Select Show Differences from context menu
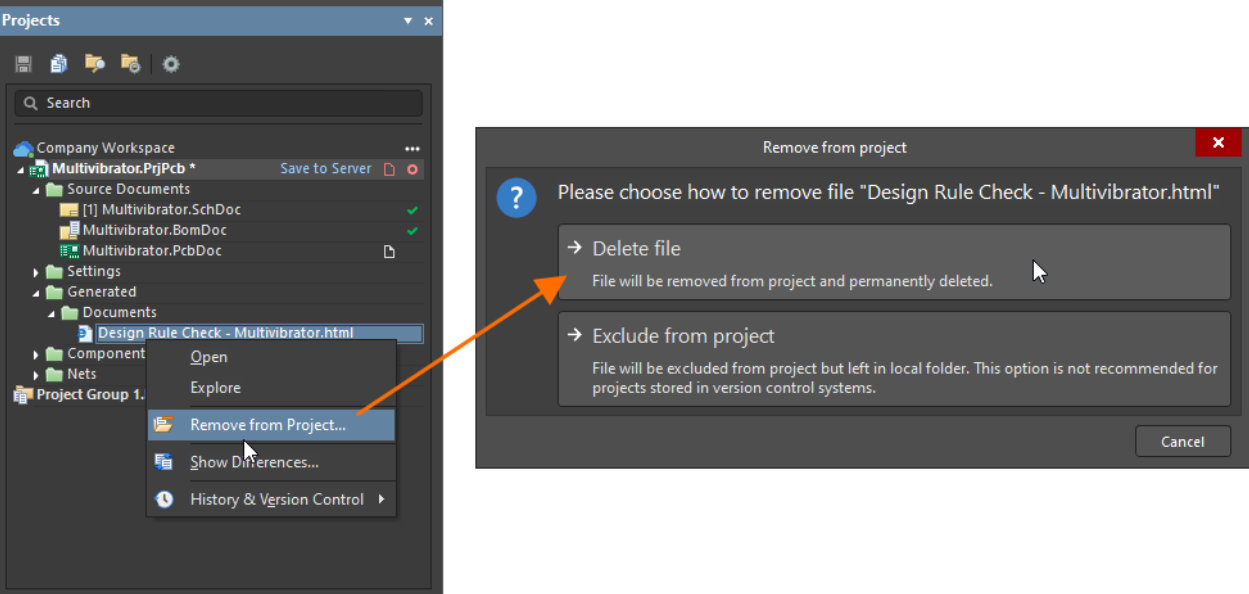The height and width of the screenshot is (594, 1249). tap(254, 462)
